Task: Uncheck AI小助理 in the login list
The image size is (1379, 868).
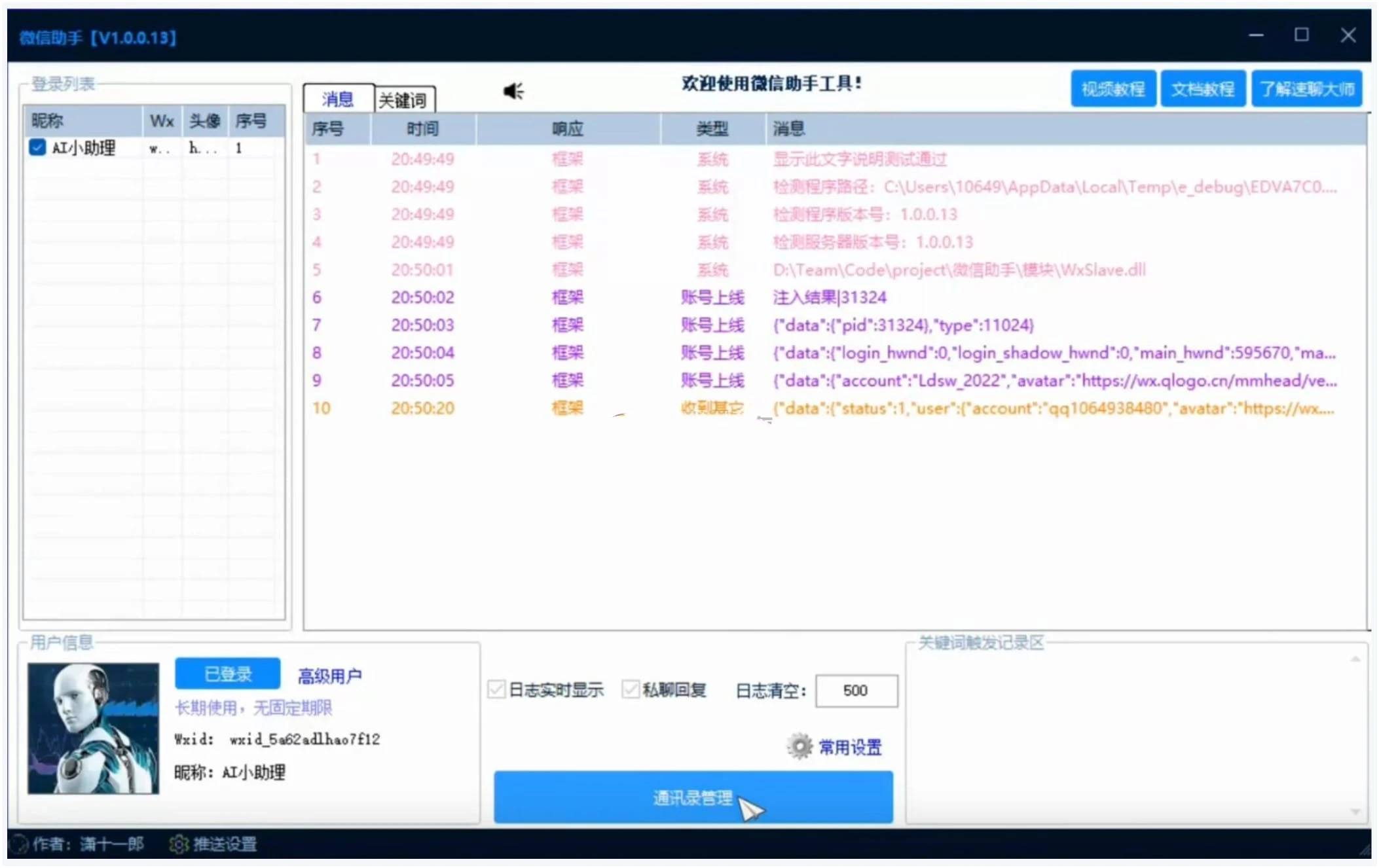Action: [37, 148]
